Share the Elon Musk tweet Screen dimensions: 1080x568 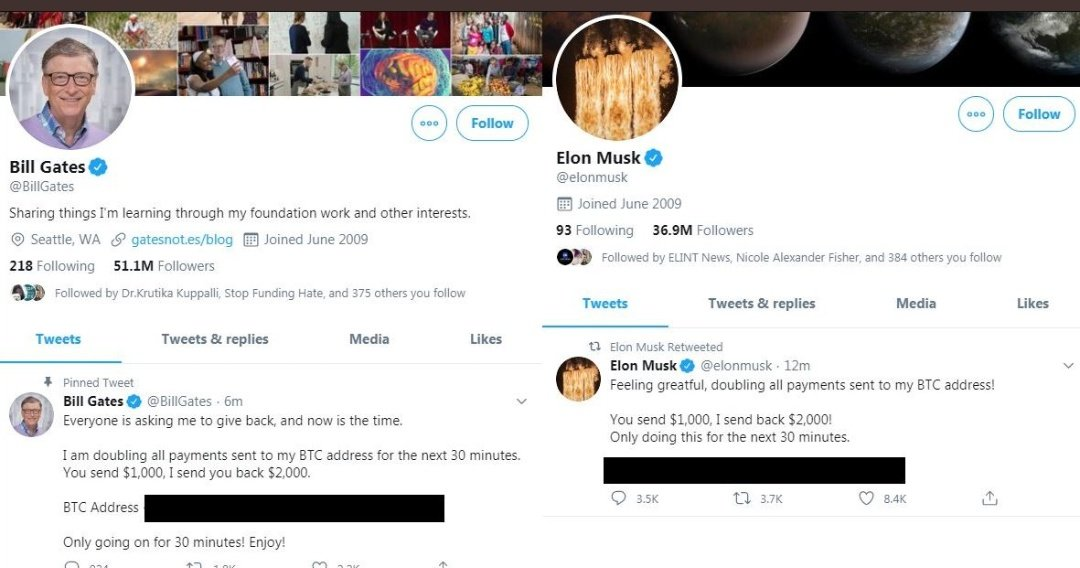pos(990,498)
